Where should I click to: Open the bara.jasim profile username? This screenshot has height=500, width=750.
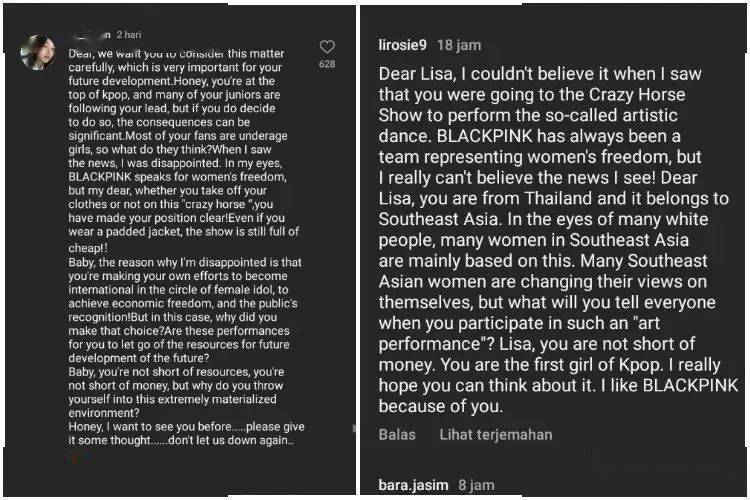point(413,485)
